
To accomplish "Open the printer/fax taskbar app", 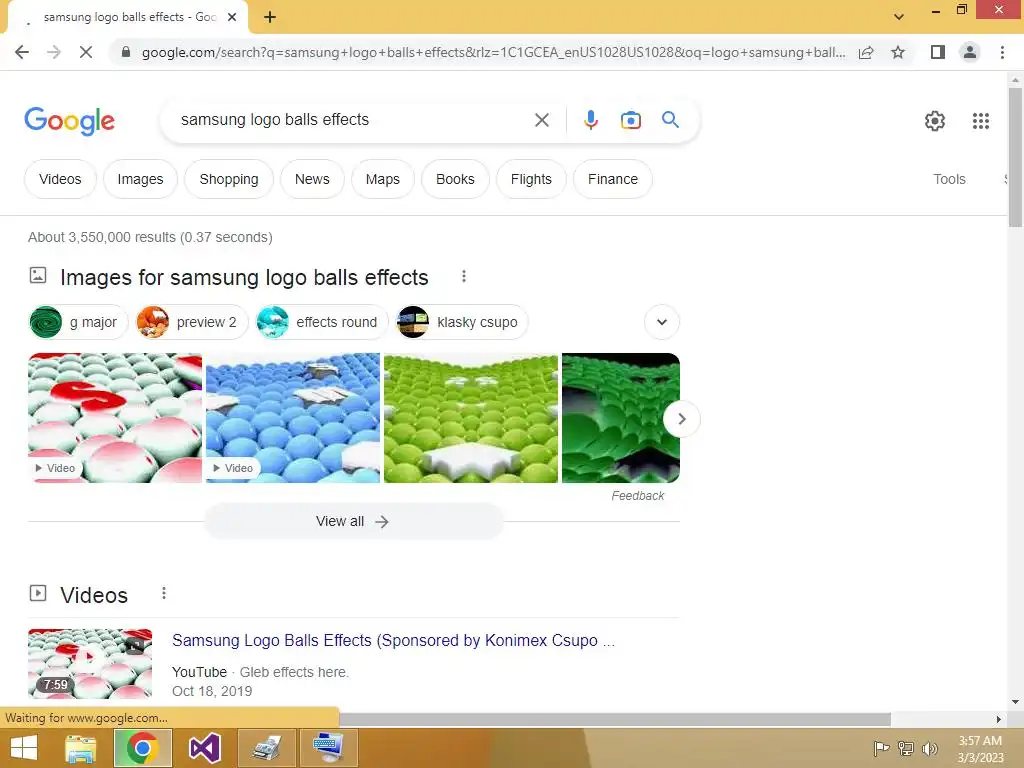I will 266,748.
